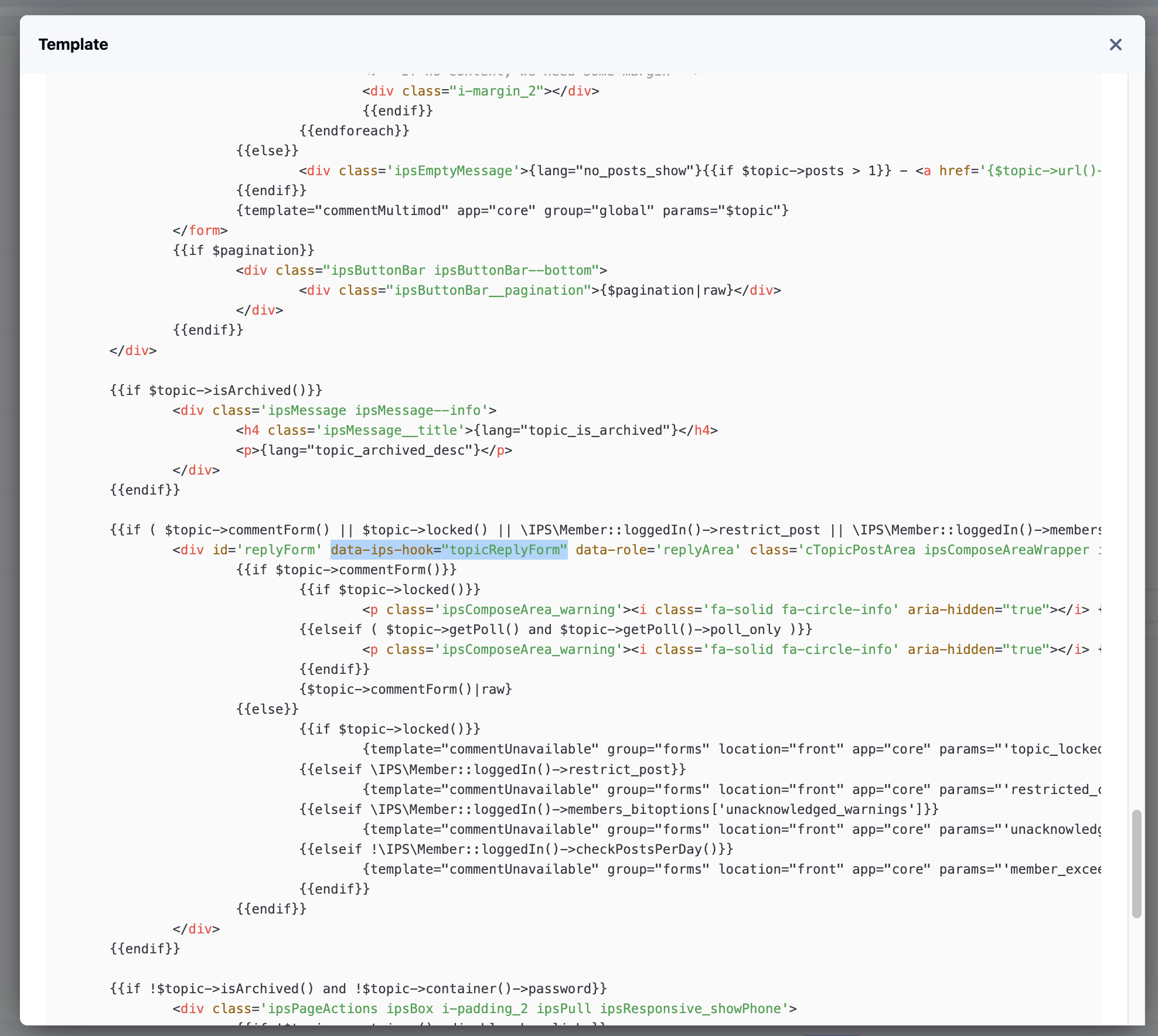Click the div class i-margin_2 line
The image size is (1158, 1036).
pos(481,91)
